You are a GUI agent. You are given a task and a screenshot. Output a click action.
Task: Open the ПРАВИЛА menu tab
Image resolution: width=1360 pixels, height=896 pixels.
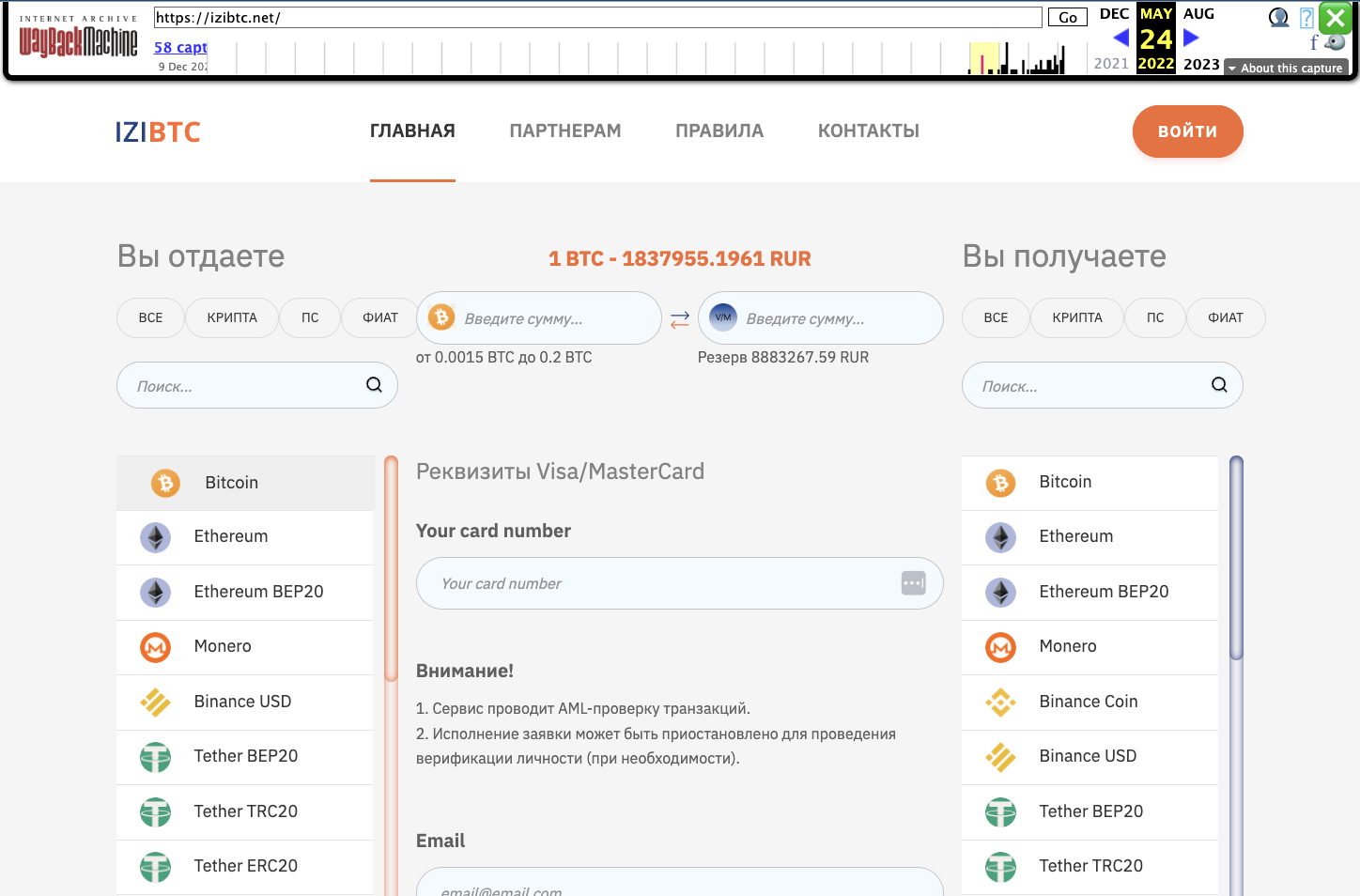[719, 131]
